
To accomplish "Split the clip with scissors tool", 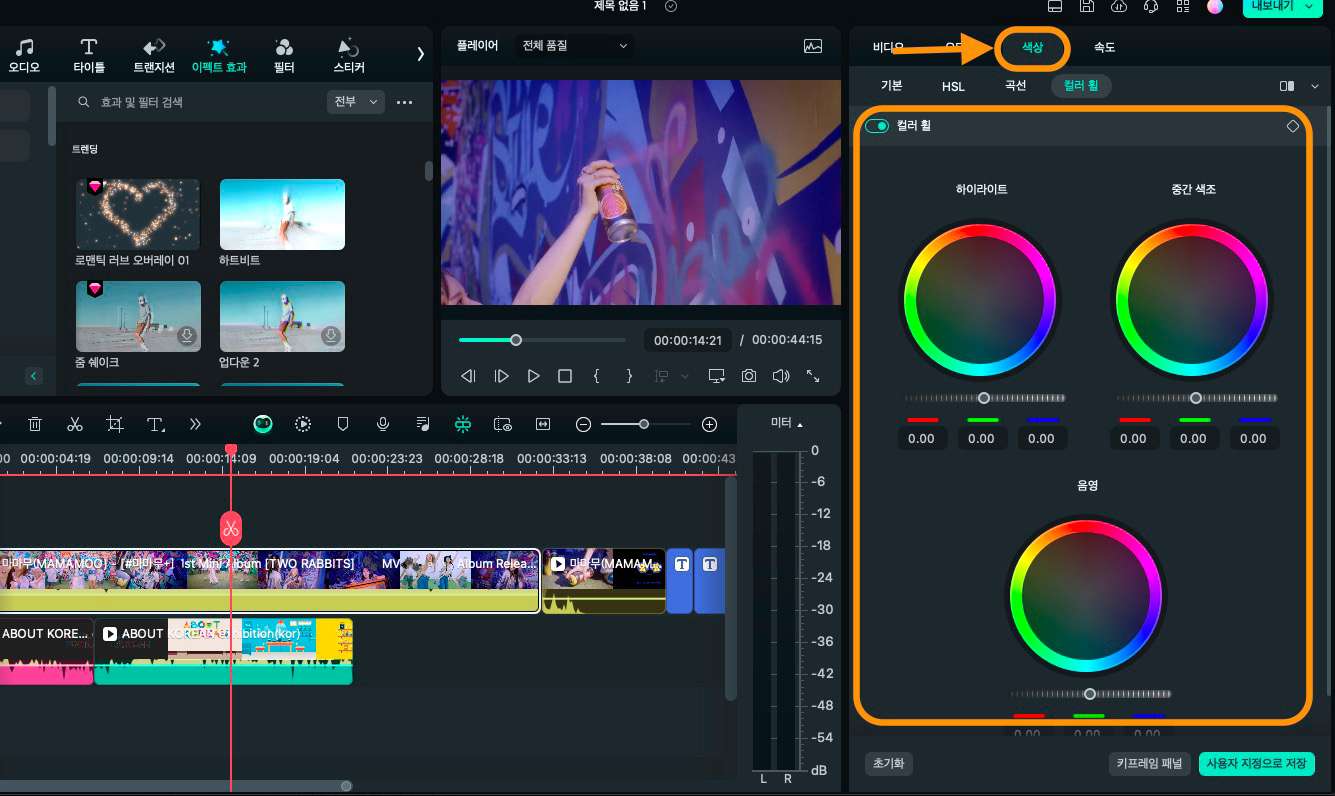I will pyautogui.click(x=75, y=424).
